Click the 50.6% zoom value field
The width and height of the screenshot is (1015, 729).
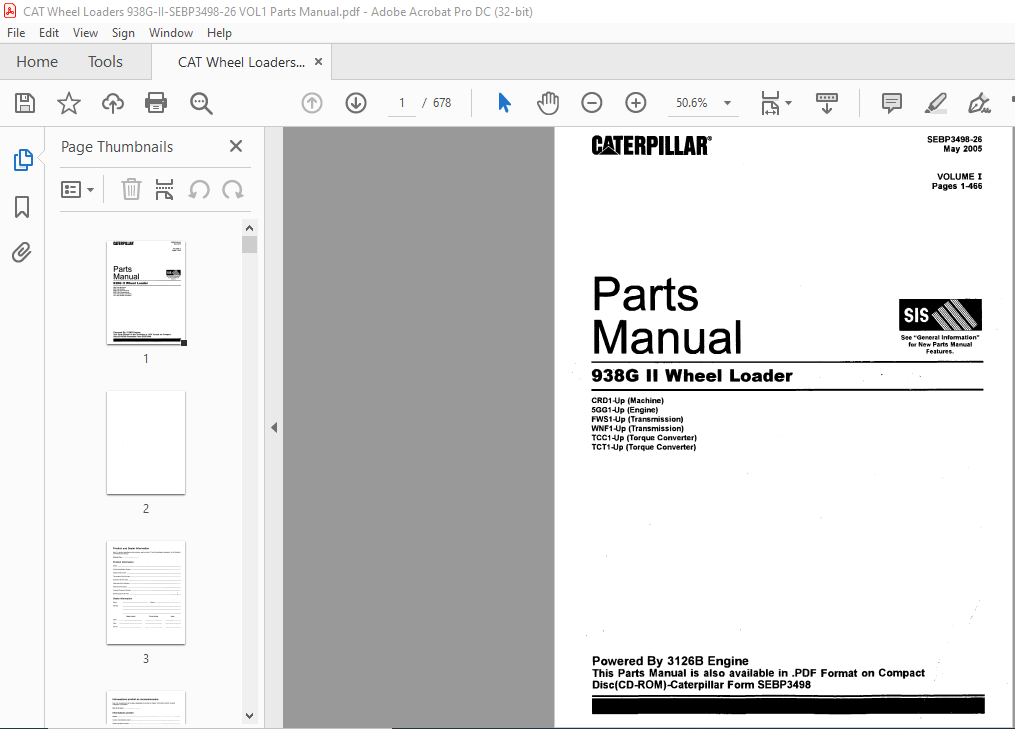(x=692, y=103)
